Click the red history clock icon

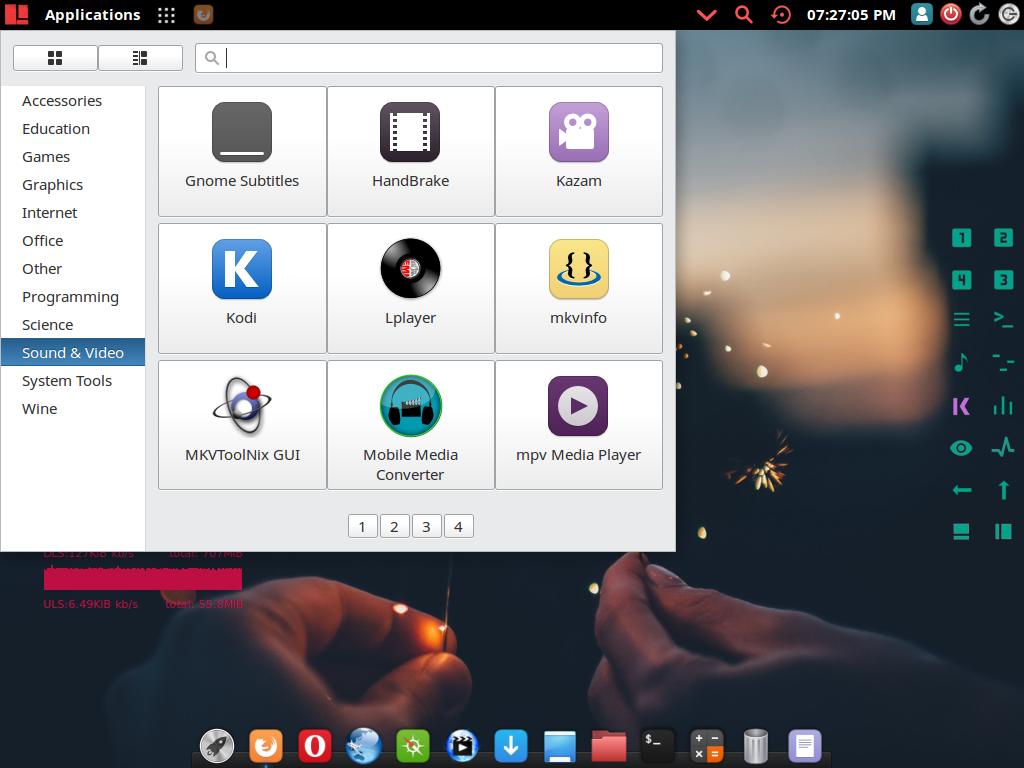coord(781,14)
